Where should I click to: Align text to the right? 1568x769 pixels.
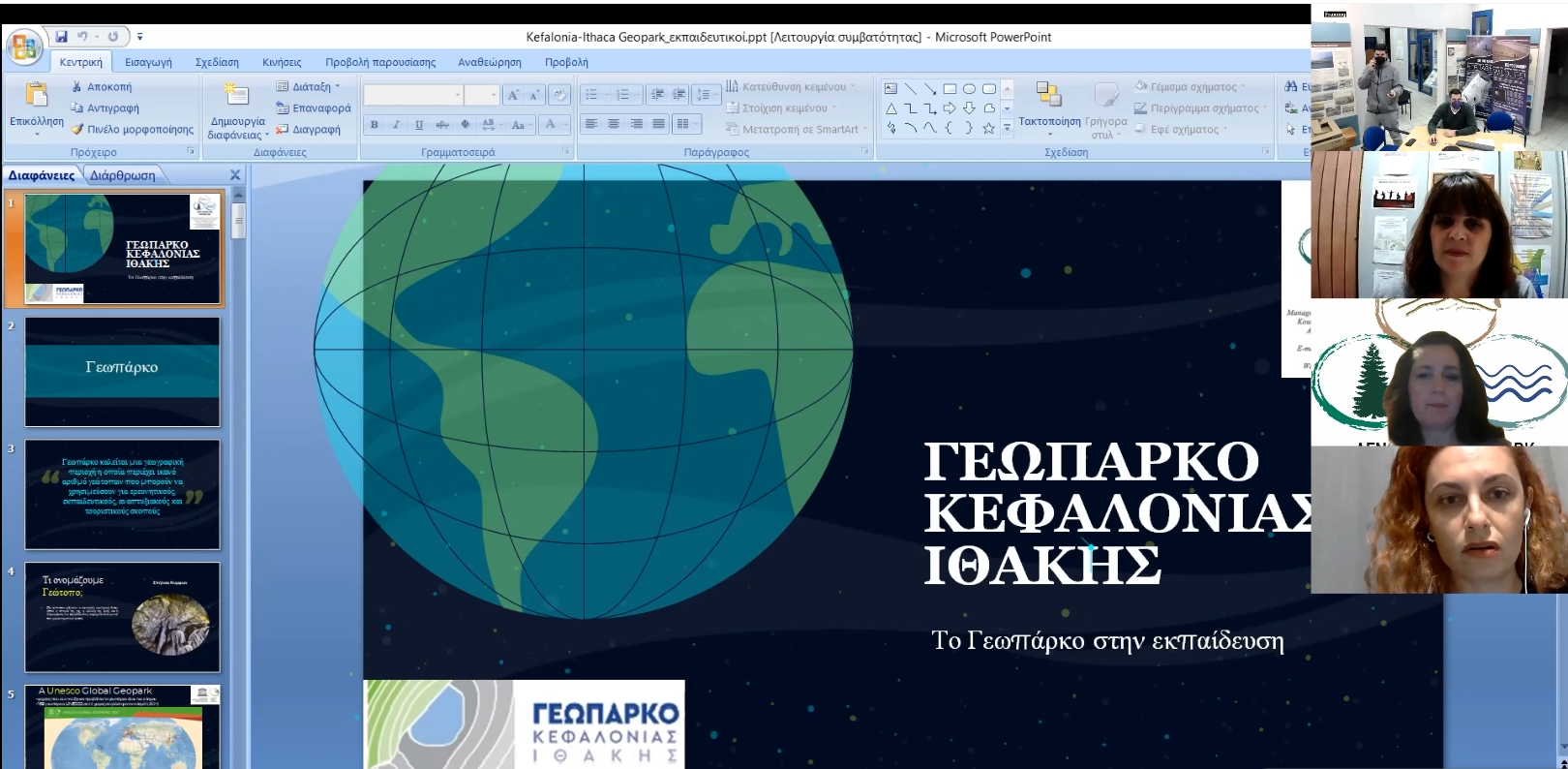point(637,124)
